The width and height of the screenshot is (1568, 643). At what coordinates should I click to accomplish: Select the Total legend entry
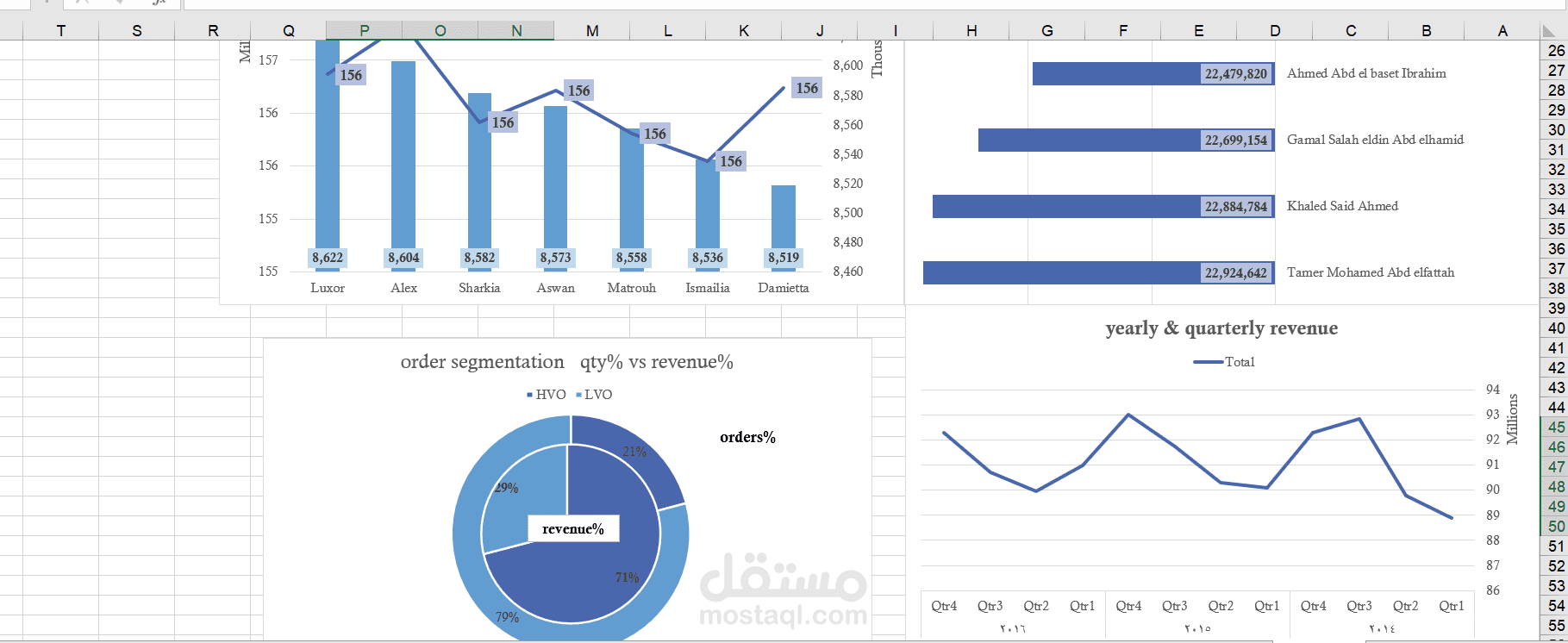(1224, 362)
